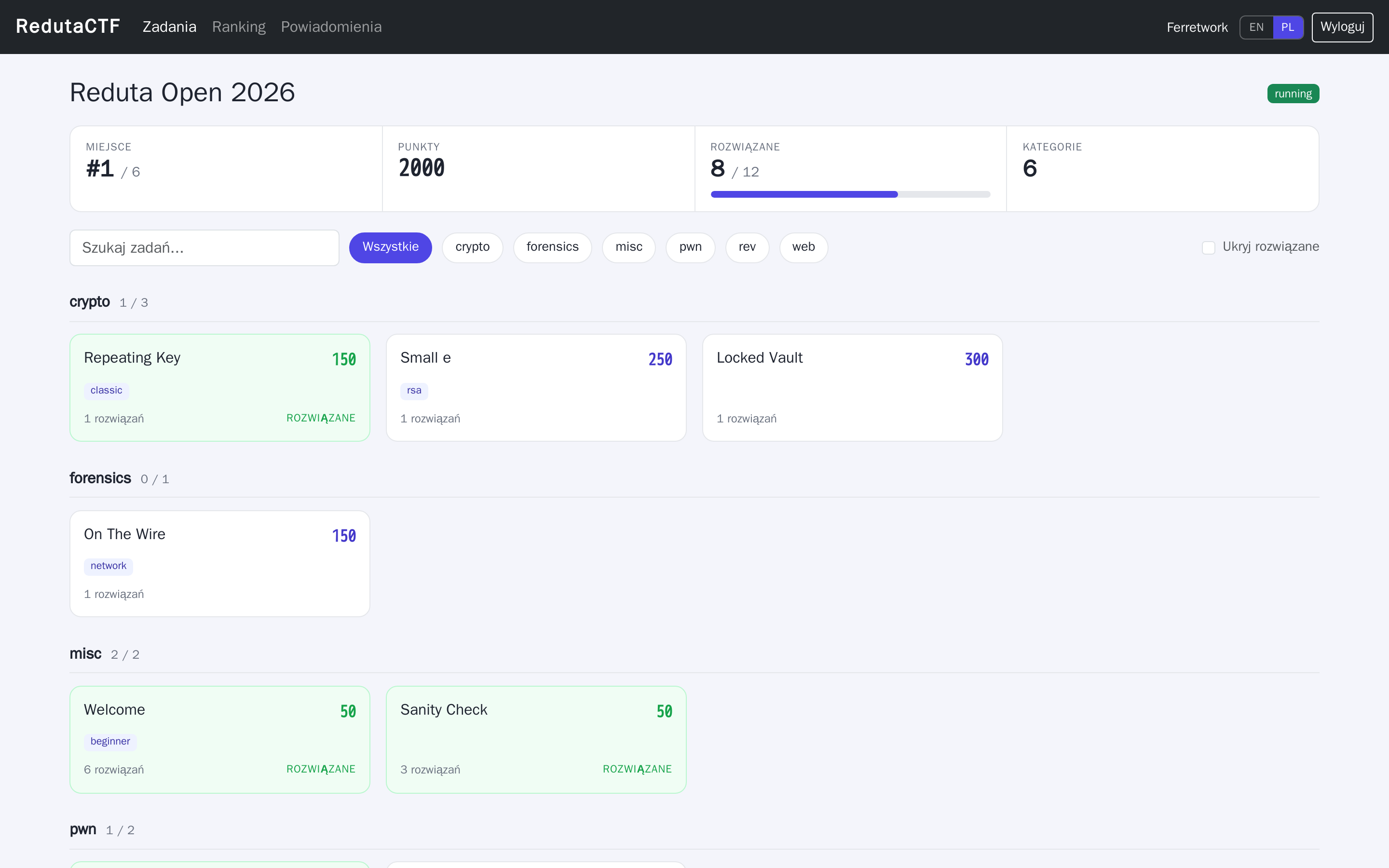Switch language to PL
The image size is (1389, 868).
[1288, 27]
